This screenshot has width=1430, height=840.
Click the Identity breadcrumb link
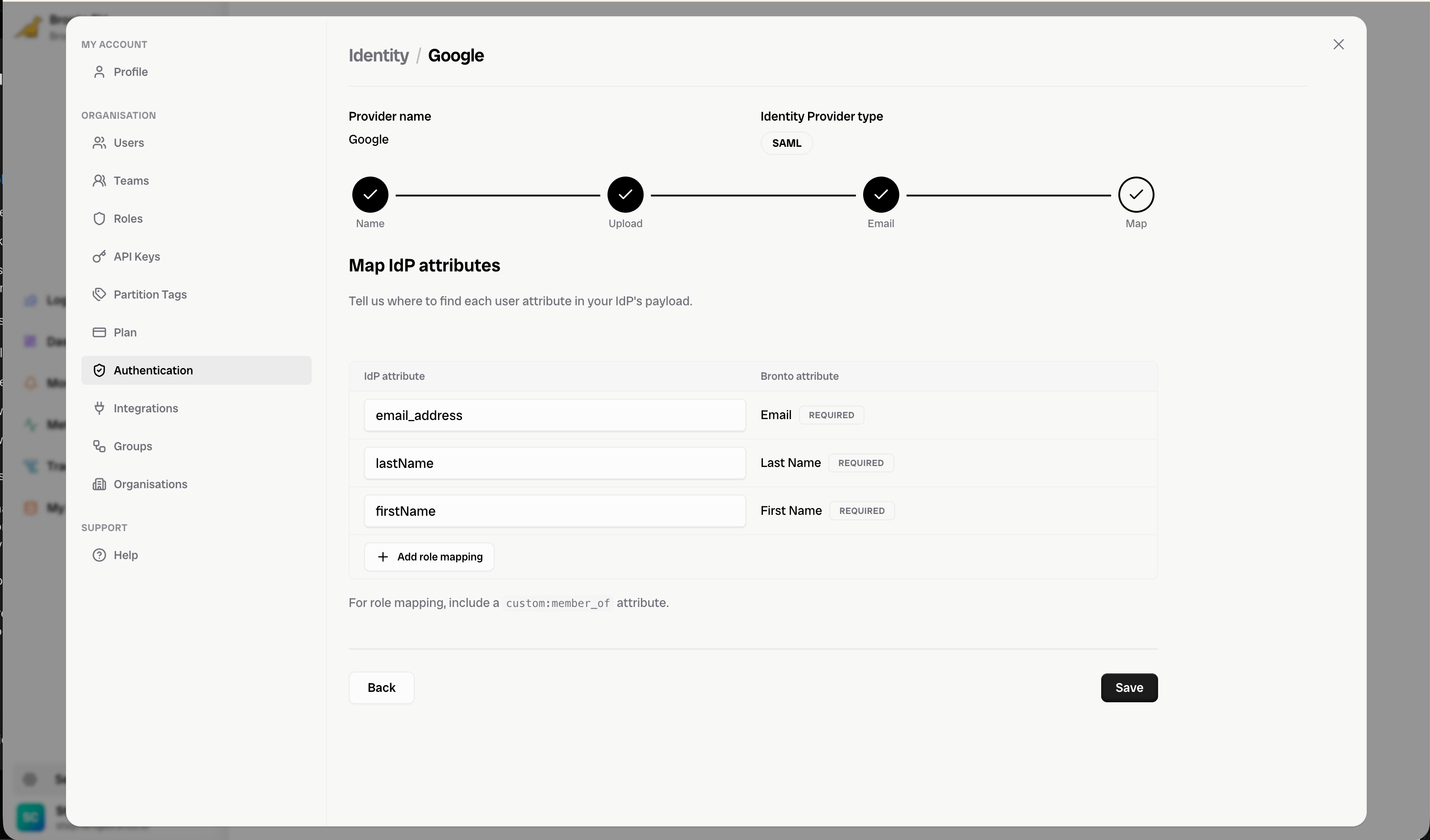tap(379, 56)
